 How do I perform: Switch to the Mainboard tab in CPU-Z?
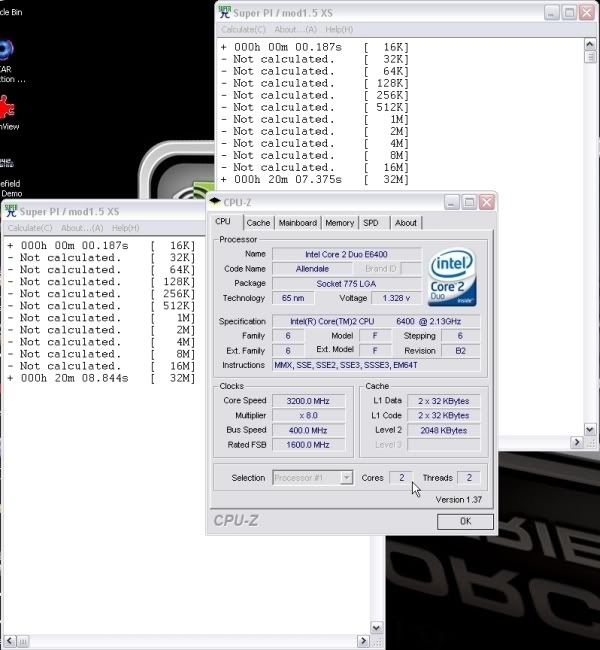coord(298,223)
